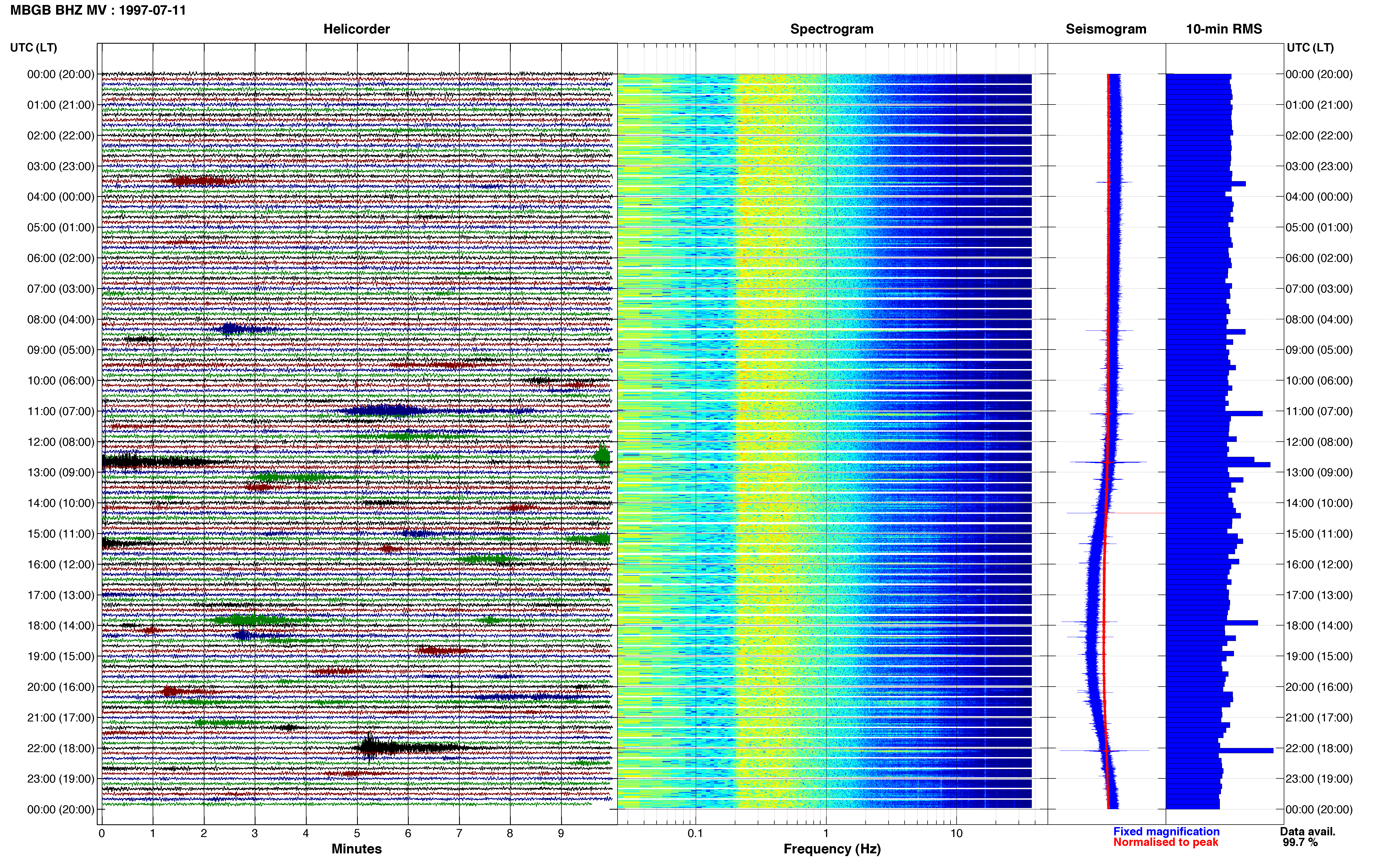
Task: Click the '99.7 %' availability value
Action: 1300,842
